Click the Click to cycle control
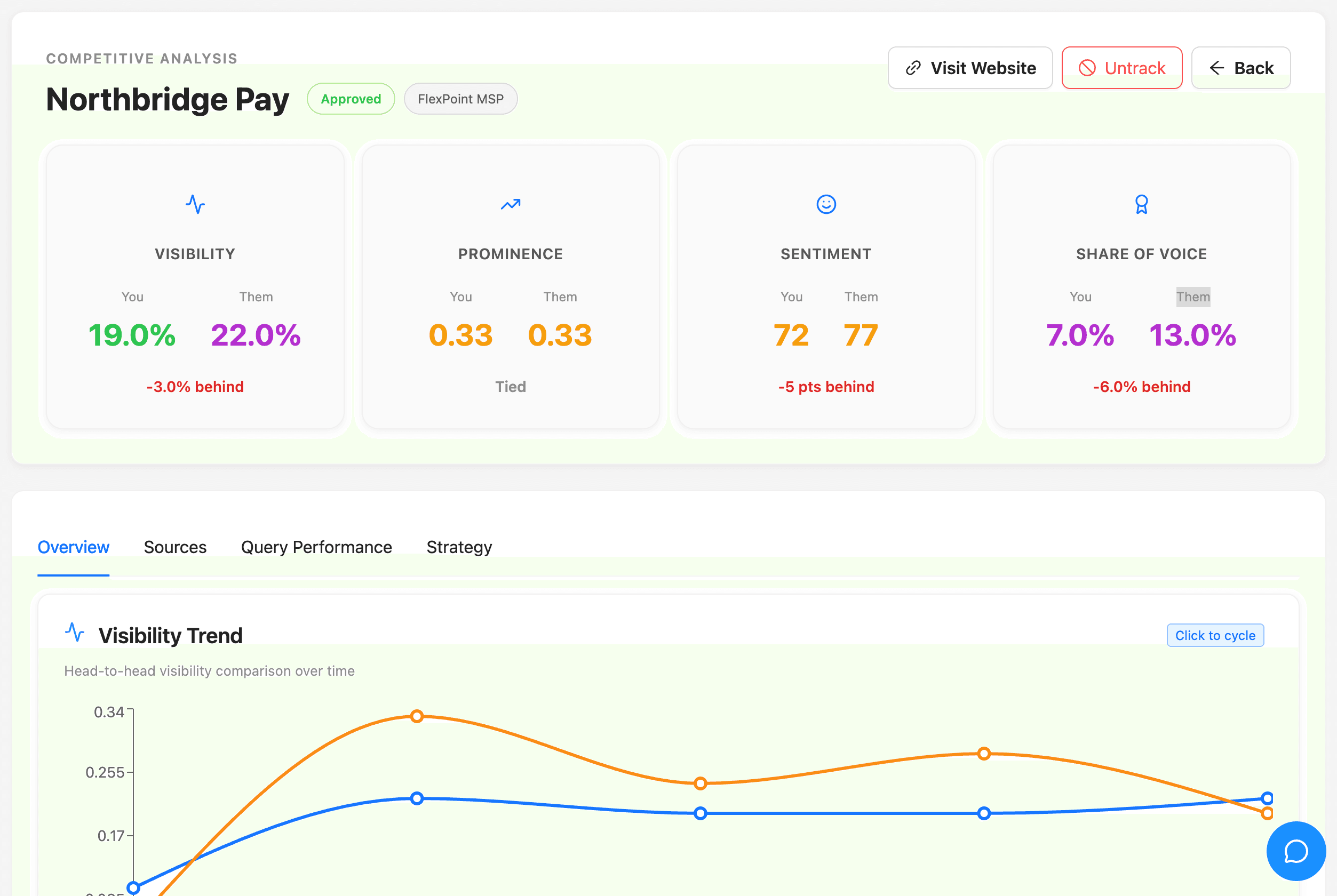 tap(1215, 635)
